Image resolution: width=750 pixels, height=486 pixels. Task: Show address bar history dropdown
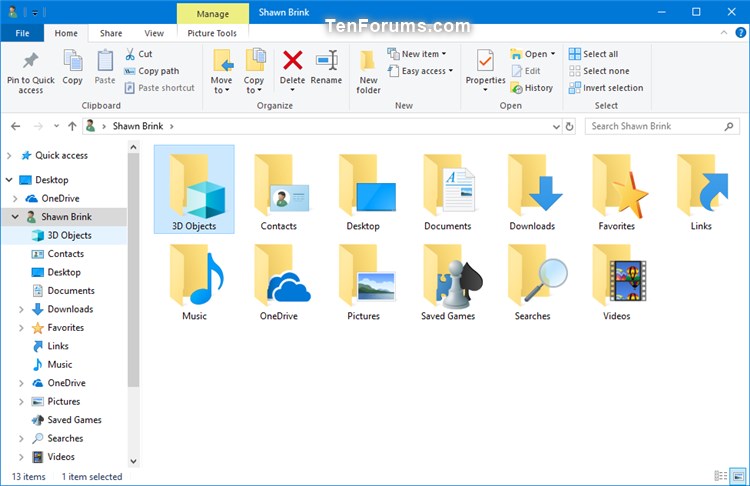[556, 127]
